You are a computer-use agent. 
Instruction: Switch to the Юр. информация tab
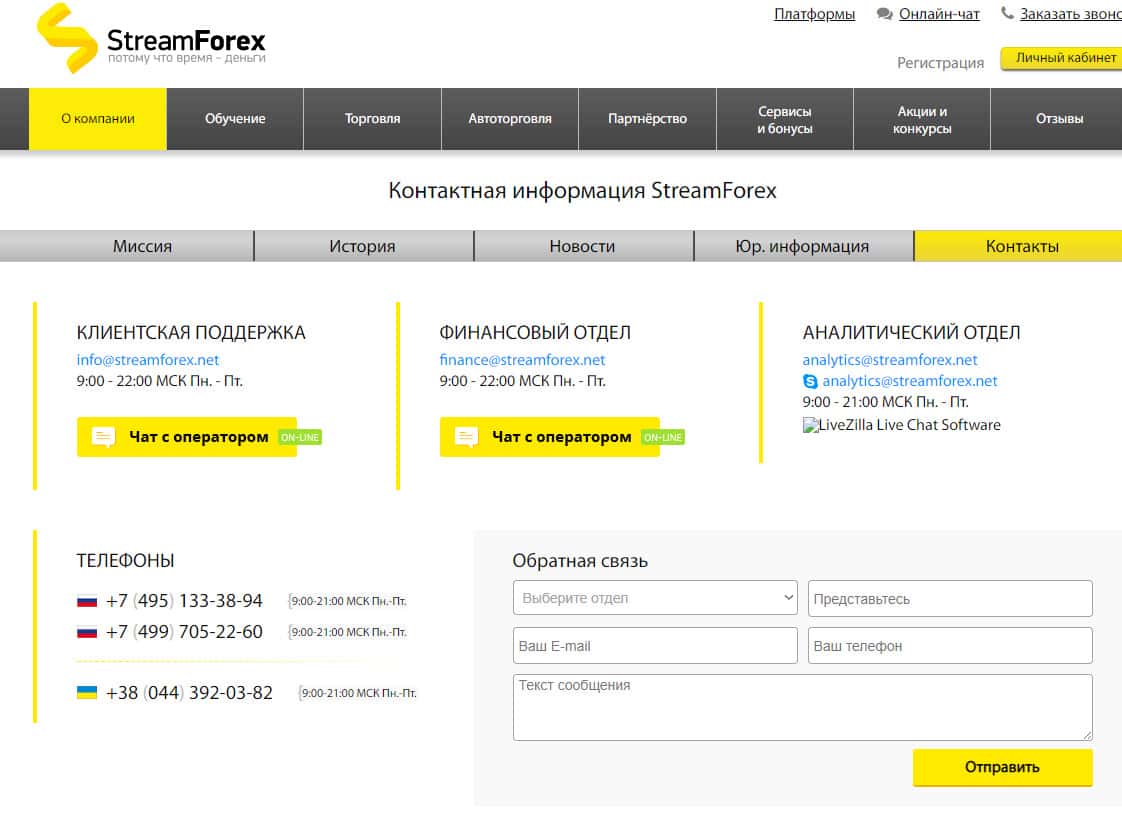[x=802, y=246]
